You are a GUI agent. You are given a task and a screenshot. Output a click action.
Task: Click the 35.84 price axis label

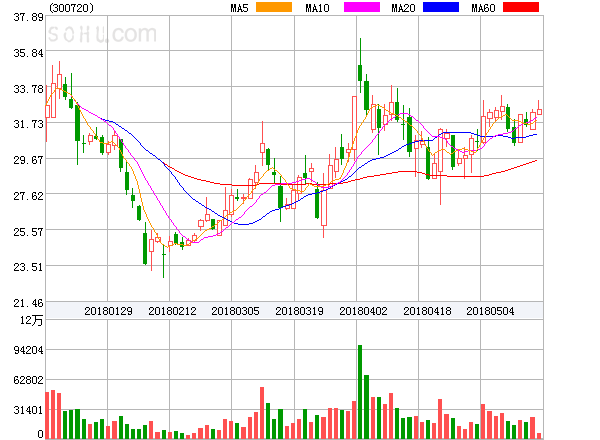[28, 53]
